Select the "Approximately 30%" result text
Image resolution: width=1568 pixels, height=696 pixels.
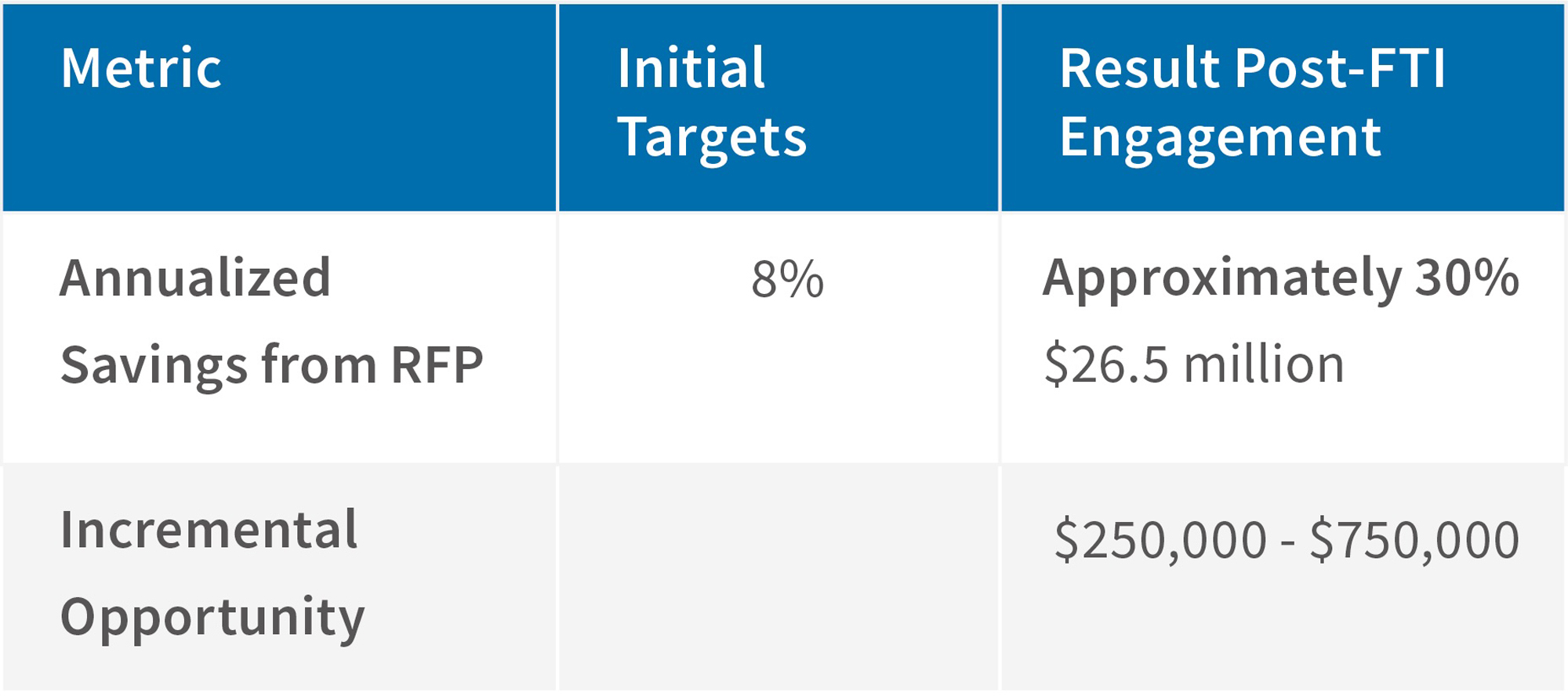(x=1280, y=279)
